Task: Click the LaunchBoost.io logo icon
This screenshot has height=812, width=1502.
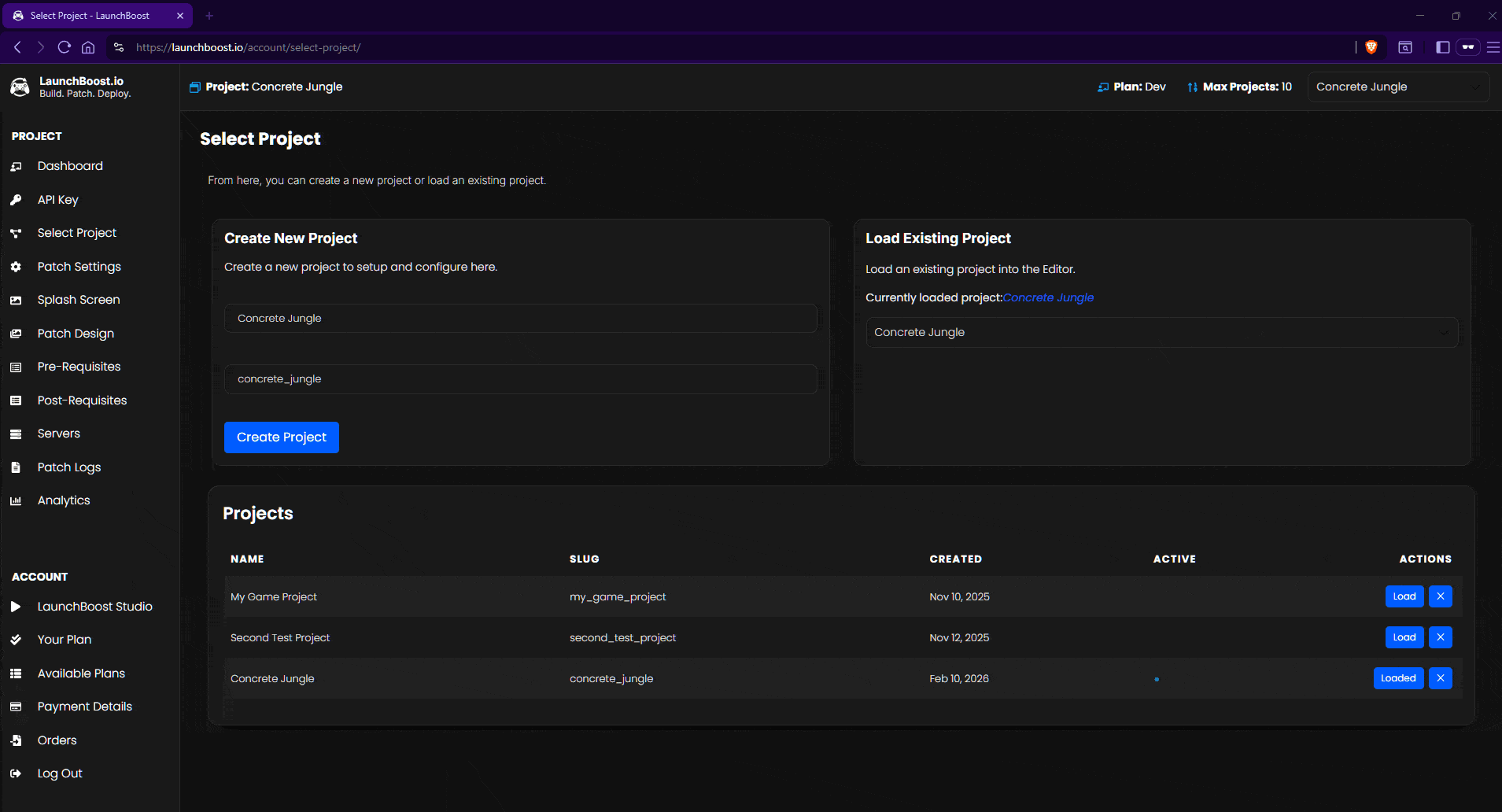Action: coord(20,87)
